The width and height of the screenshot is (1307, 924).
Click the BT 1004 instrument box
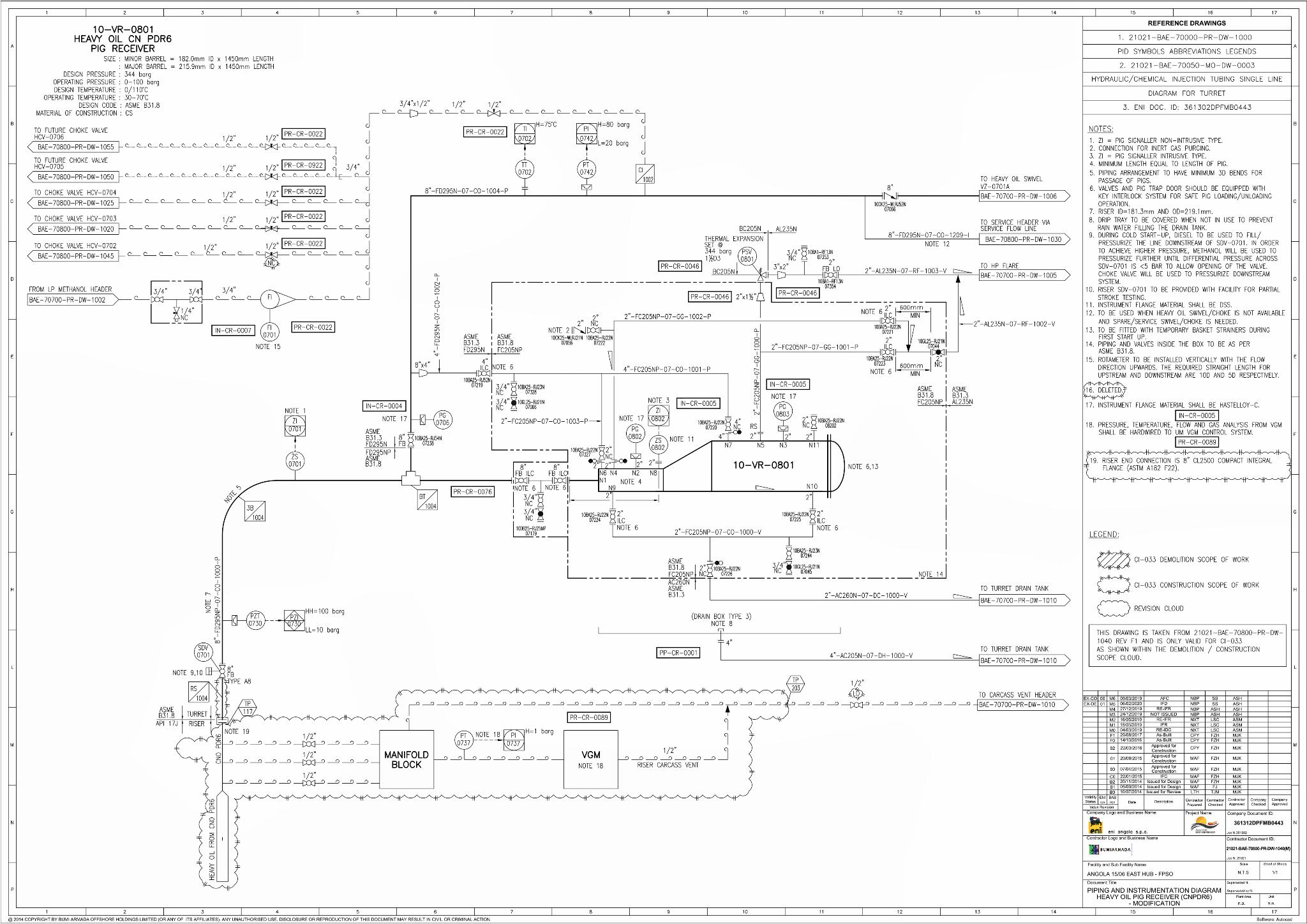[x=428, y=500]
